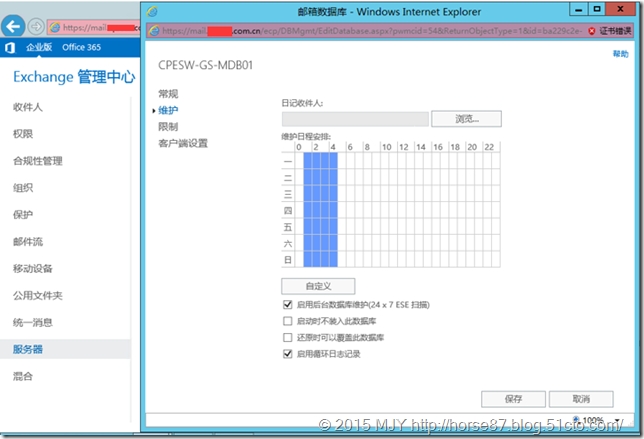Click the browser forward arrow button
The width and height of the screenshot is (644, 439).
pos(36,27)
